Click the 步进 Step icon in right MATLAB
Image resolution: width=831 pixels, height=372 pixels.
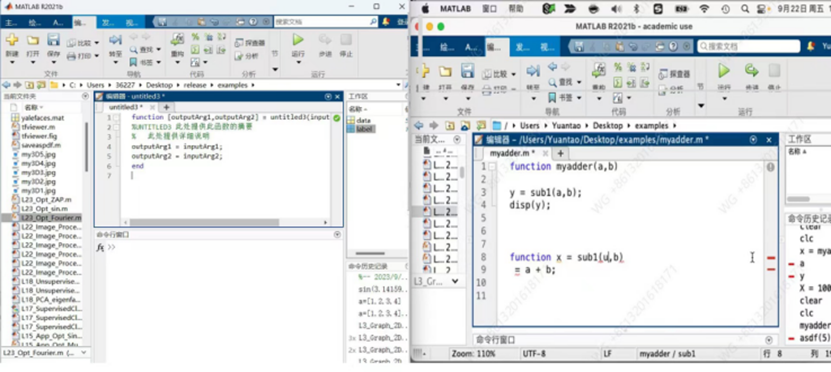[752, 70]
